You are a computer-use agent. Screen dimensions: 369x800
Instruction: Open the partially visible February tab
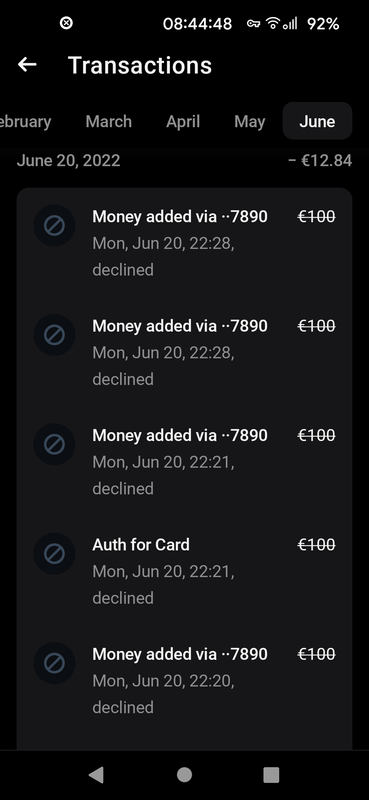pos(26,121)
